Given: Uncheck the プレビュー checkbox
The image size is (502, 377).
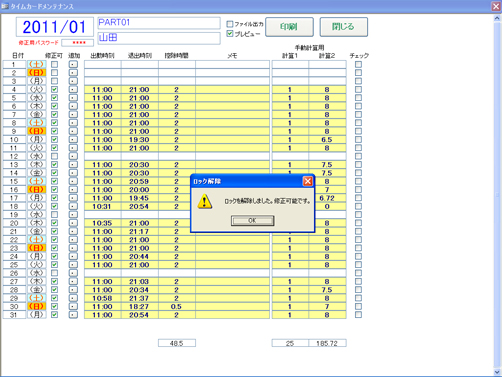Looking at the screenshot, I should tap(230, 34).
